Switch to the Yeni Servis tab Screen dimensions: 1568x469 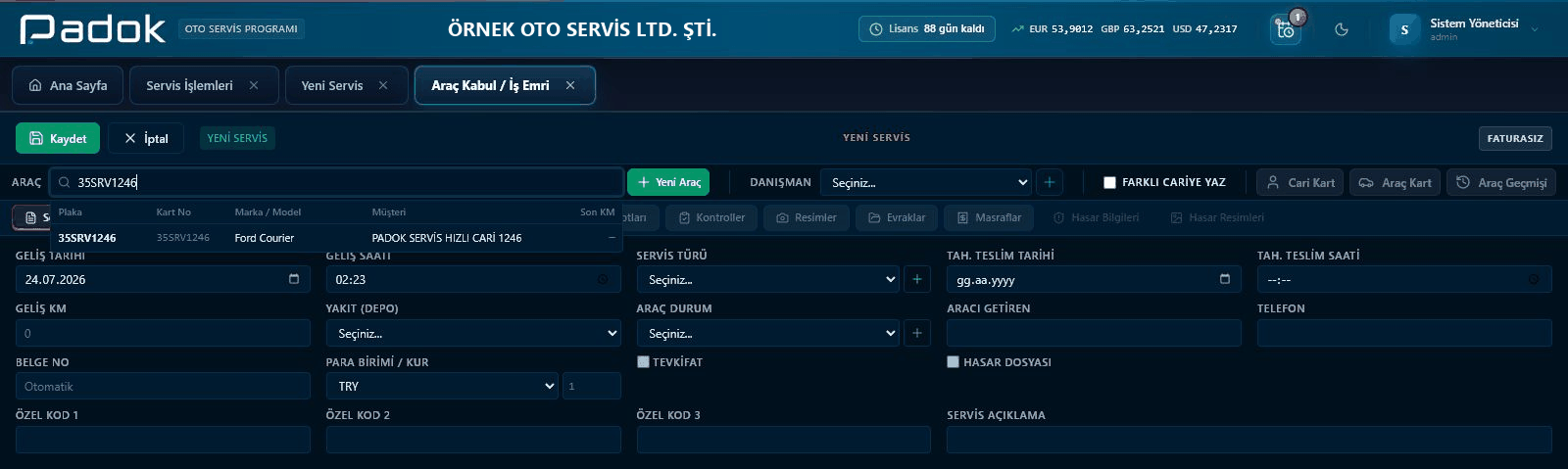click(x=332, y=85)
